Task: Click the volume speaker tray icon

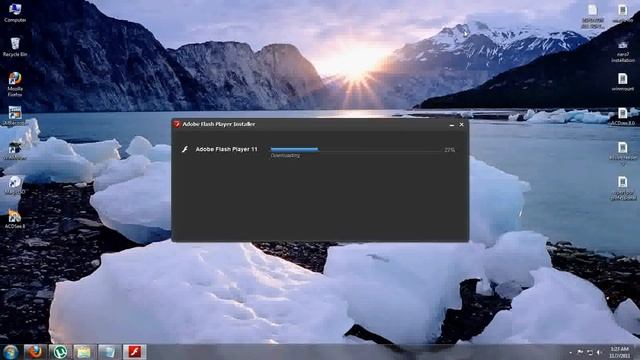Action: [x=600, y=352]
